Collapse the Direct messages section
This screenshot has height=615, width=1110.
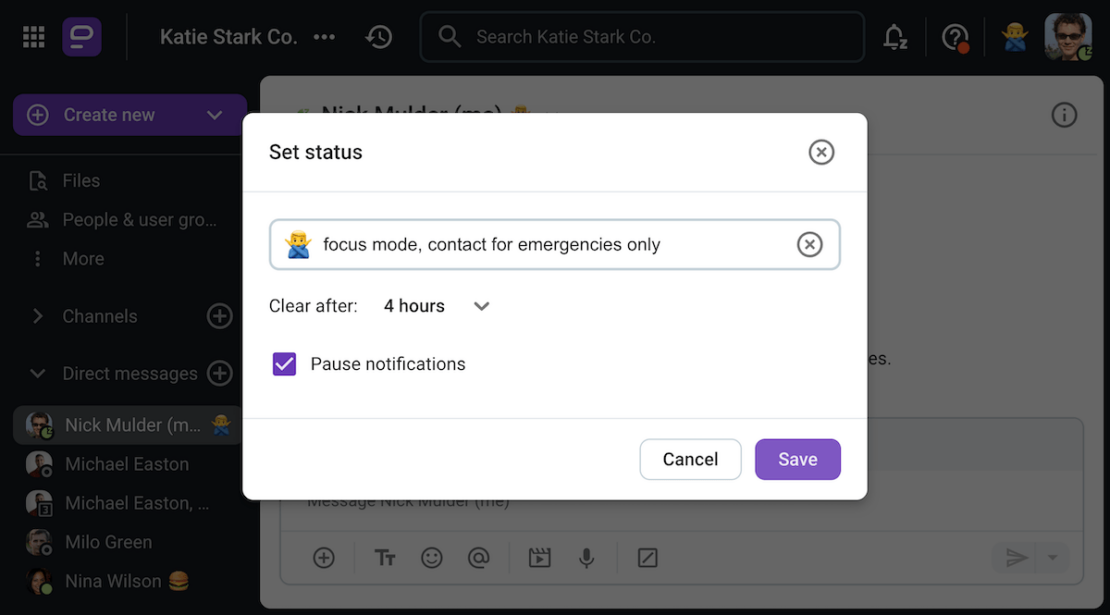[38, 374]
